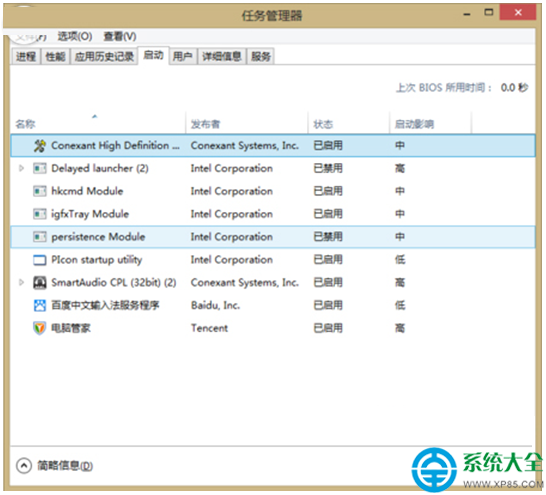Close the 任务管理器 window
Viewport: 546px width, 495px height.
pos(518,13)
